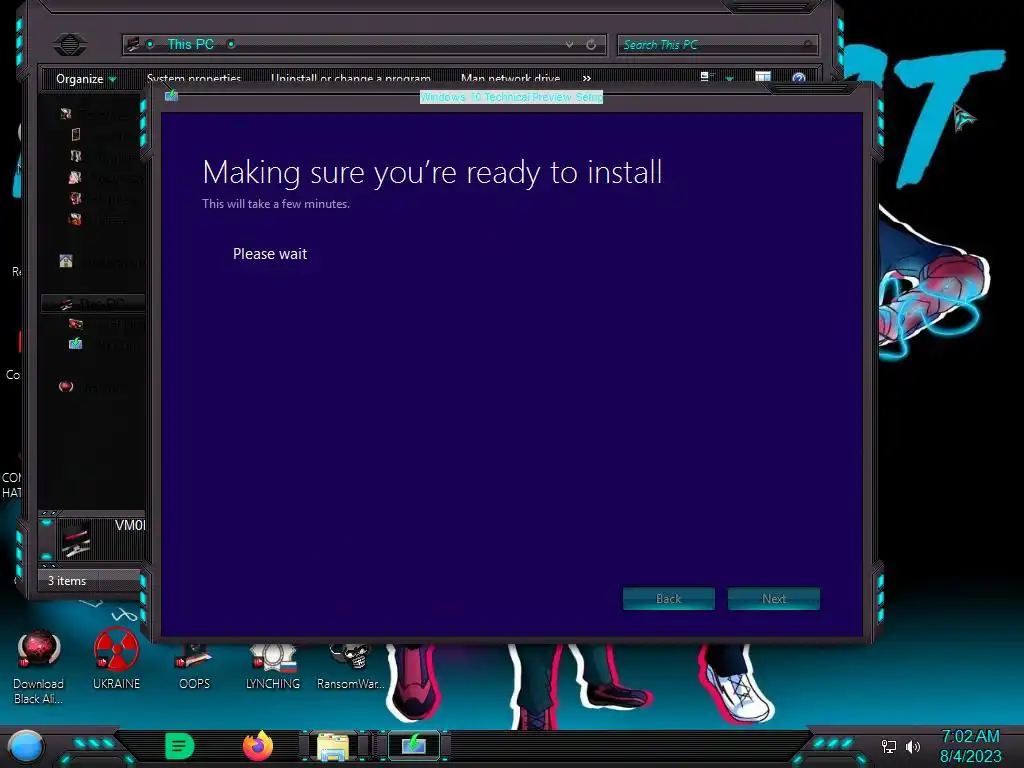This screenshot has width=1024, height=768.
Task: Click the Network icon in navigation pane
Action: tap(66, 387)
